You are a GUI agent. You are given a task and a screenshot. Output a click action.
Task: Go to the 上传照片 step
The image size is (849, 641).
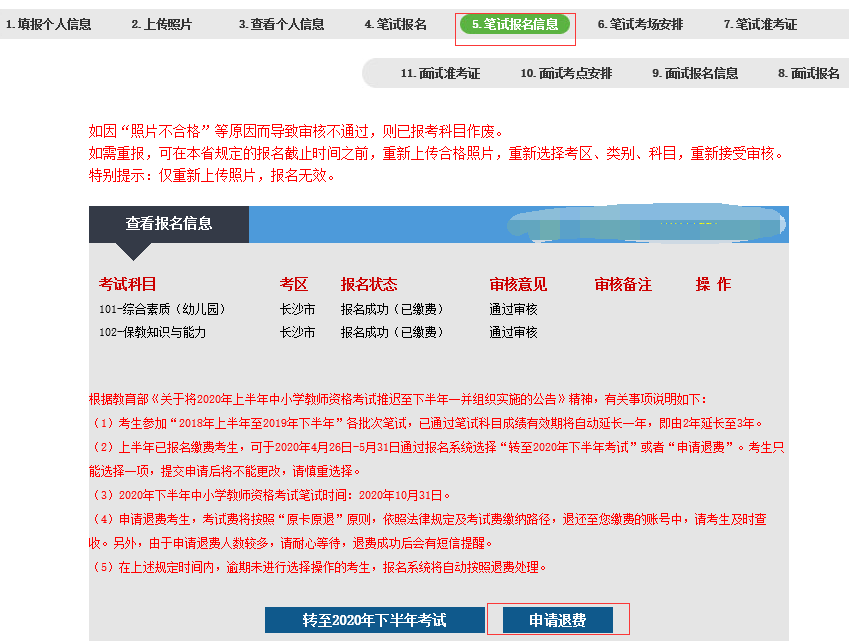coord(161,24)
